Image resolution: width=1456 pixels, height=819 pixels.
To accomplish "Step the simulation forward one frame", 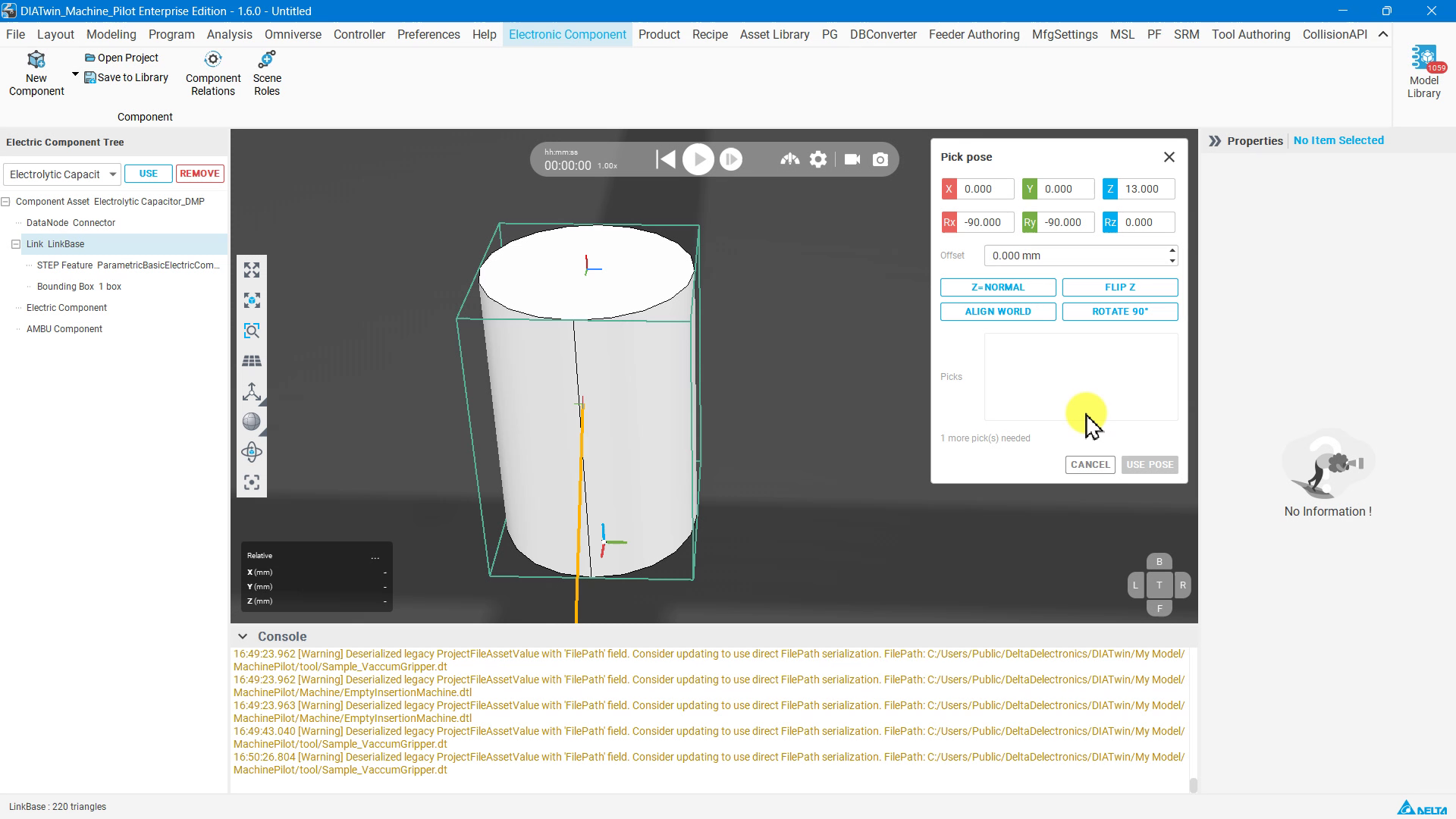I will 730,159.
